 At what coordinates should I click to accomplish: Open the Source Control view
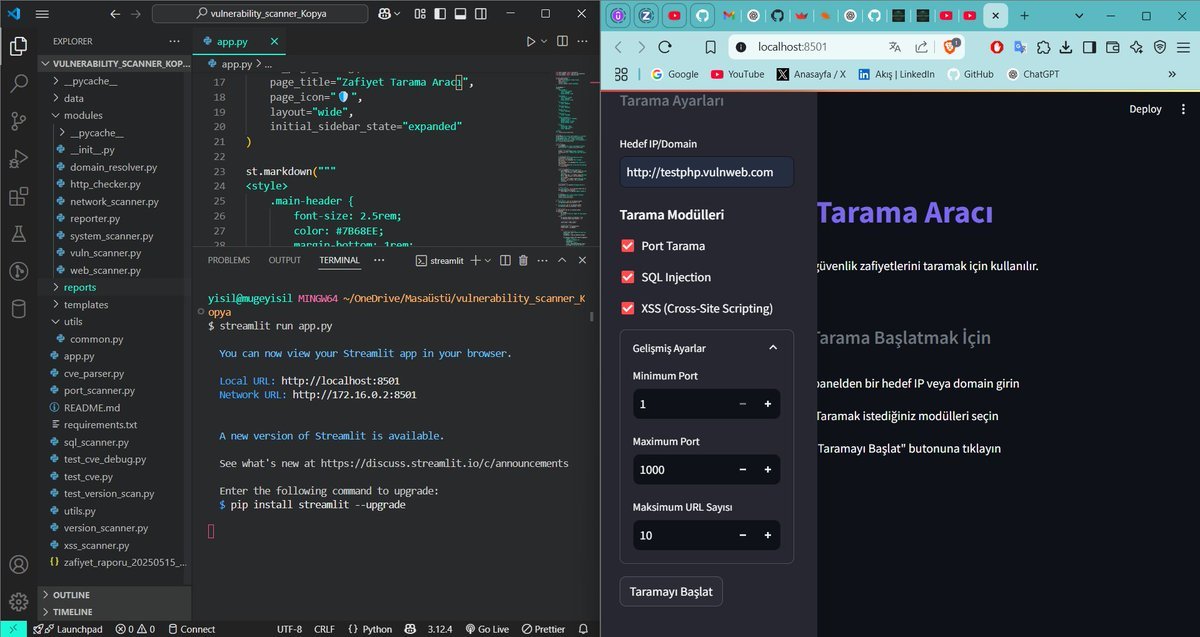point(18,121)
